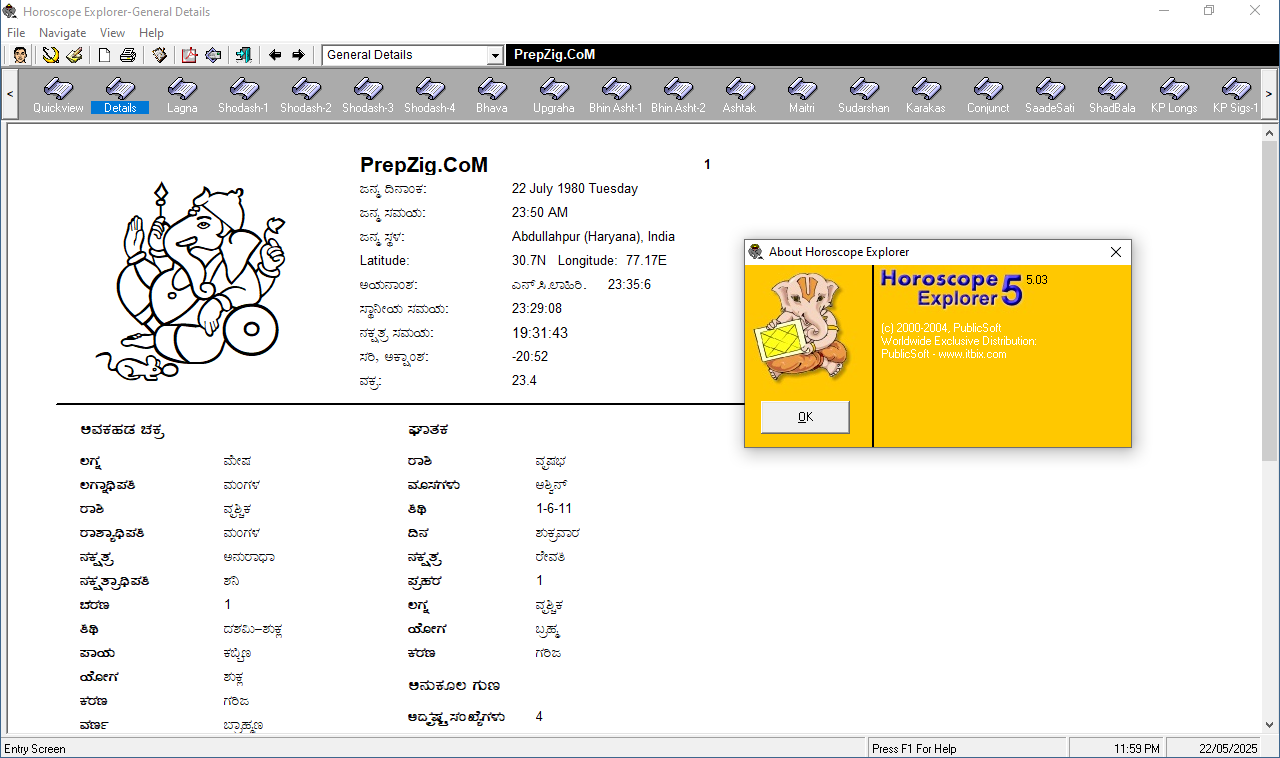Open the Karakas page
Viewport: 1280px width, 758px height.
[x=926, y=95]
